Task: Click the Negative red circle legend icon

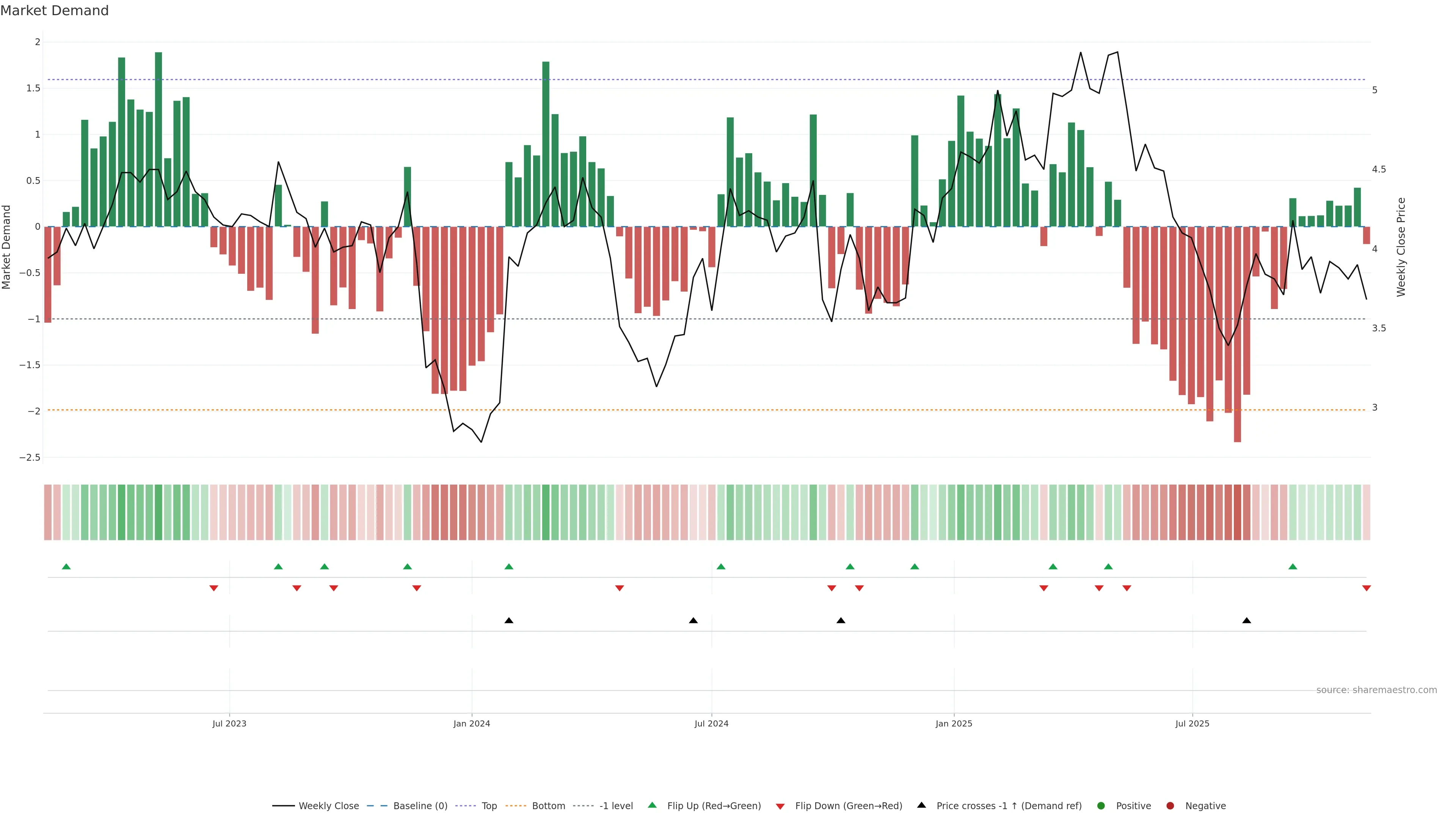Action: point(1170,805)
